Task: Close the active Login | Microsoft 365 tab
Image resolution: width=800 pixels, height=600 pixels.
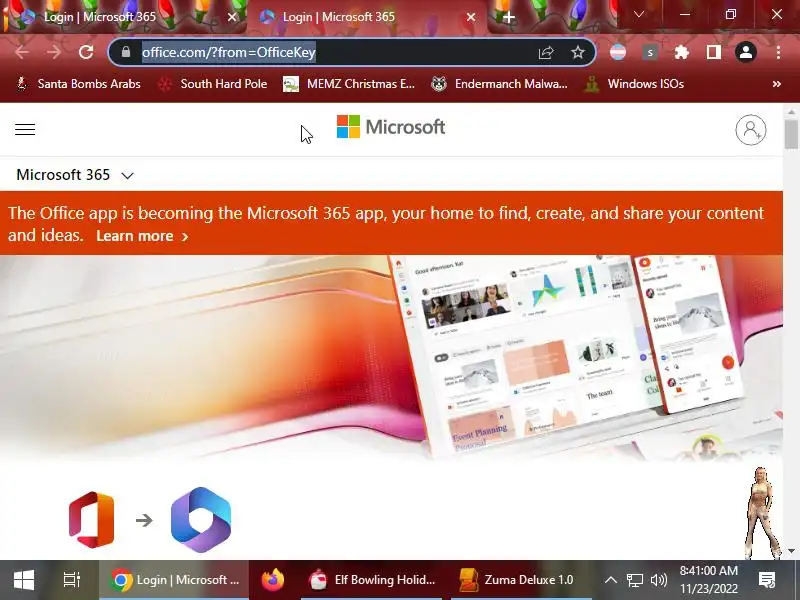Action: tap(471, 17)
